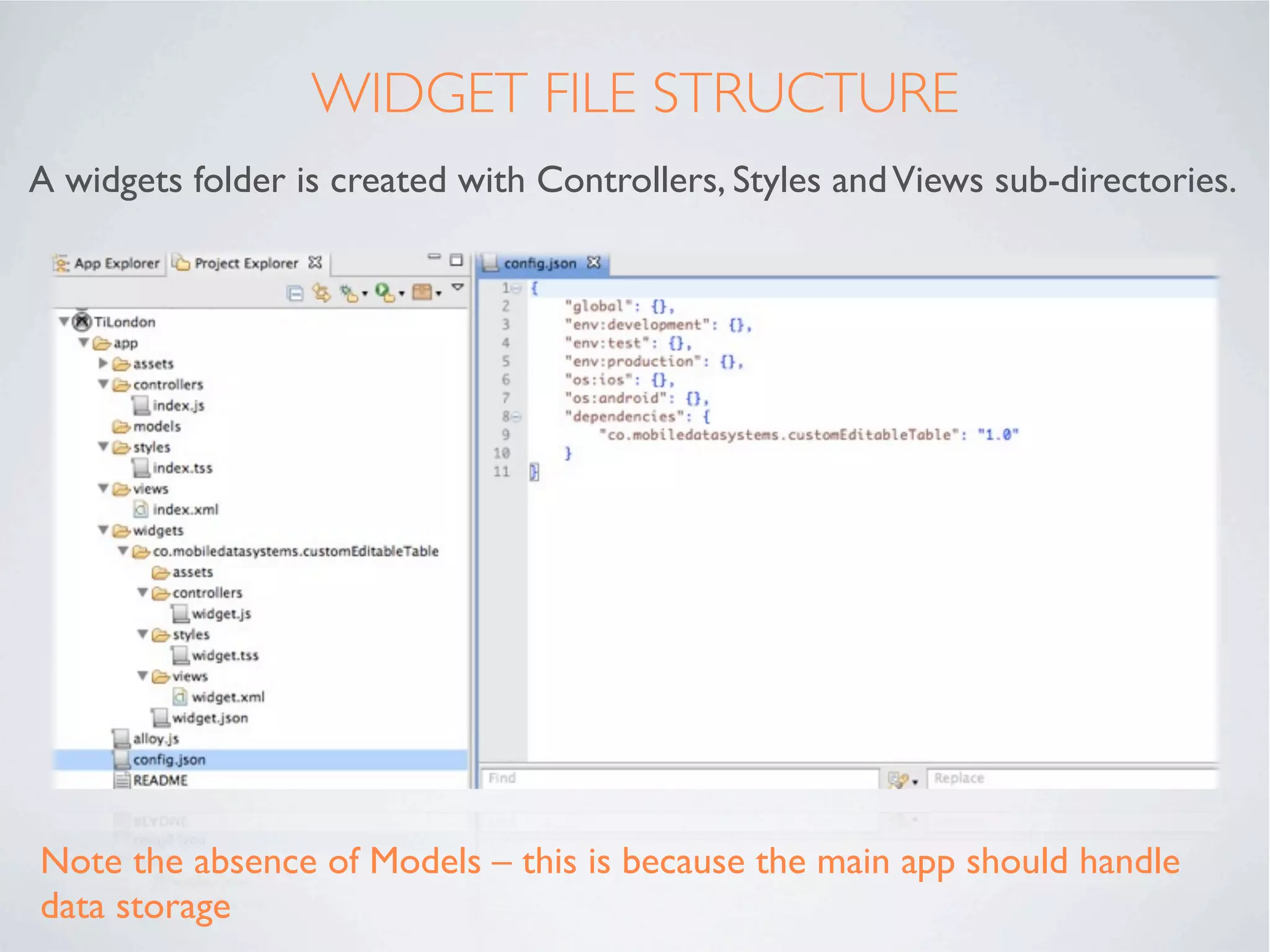Screen dimensions: 1270x952
Task: Select index.tss file
Action: click(183, 468)
